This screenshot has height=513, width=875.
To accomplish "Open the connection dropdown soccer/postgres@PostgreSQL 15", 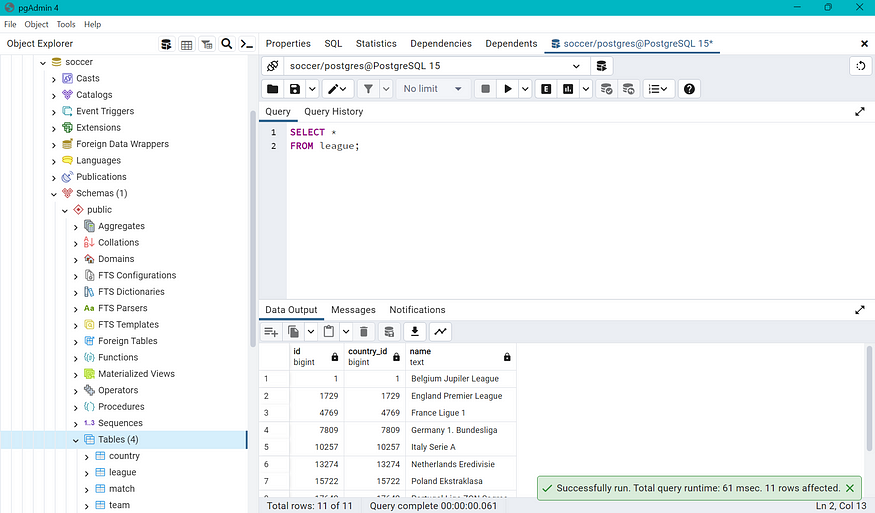I will pyautogui.click(x=436, y=66).
